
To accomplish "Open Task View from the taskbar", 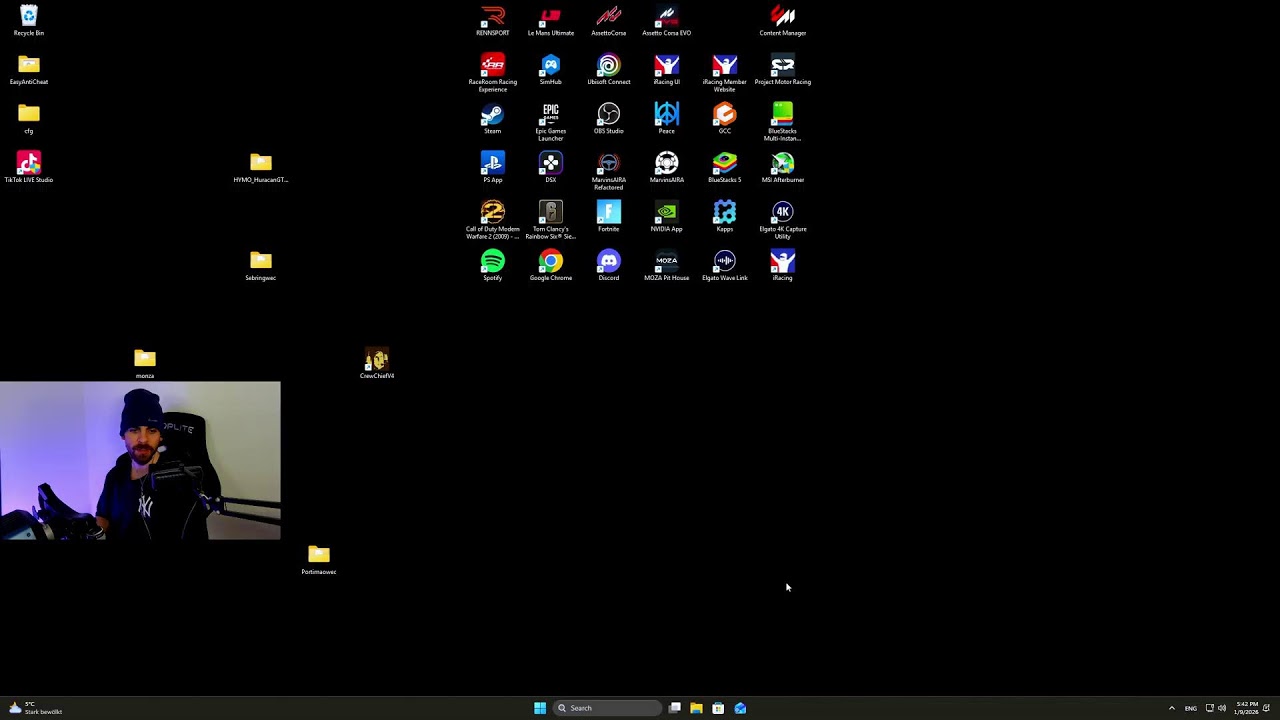I will (675, 708).
